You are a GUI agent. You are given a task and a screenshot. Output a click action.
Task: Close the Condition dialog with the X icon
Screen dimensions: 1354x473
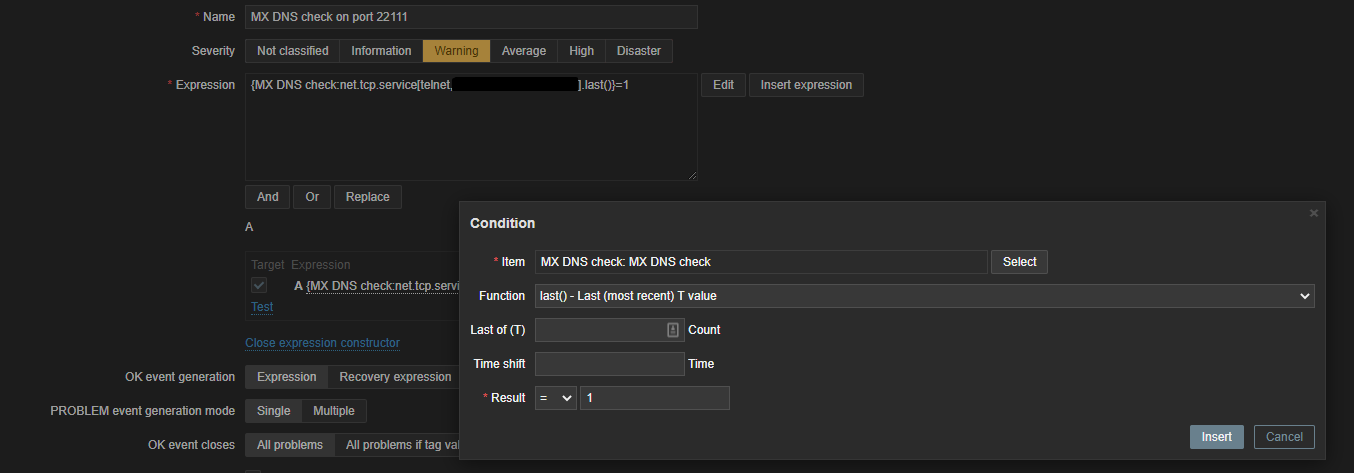pos(1314,213)
